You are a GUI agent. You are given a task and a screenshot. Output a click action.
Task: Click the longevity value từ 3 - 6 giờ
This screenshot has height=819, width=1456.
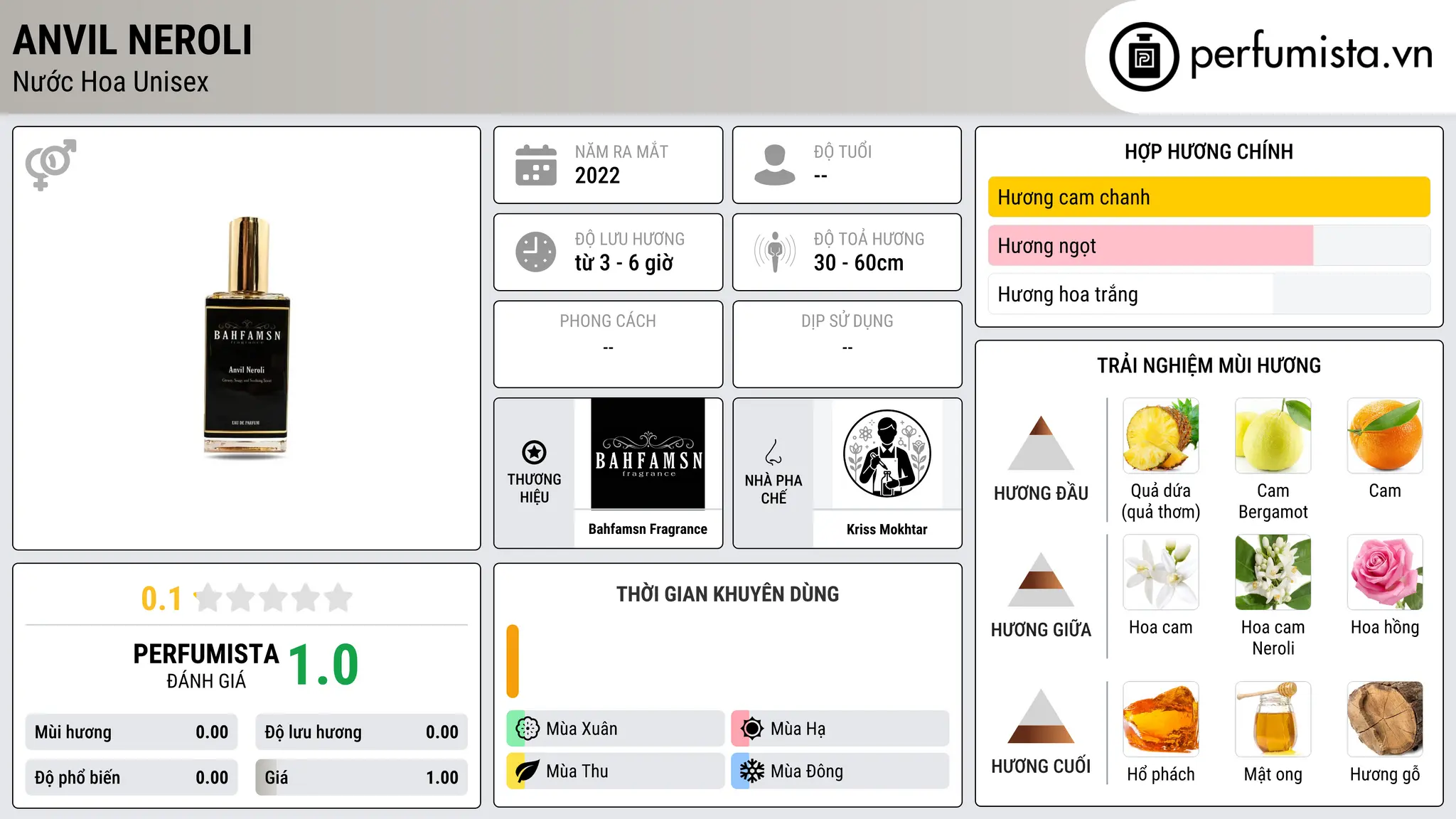(624, 263)
